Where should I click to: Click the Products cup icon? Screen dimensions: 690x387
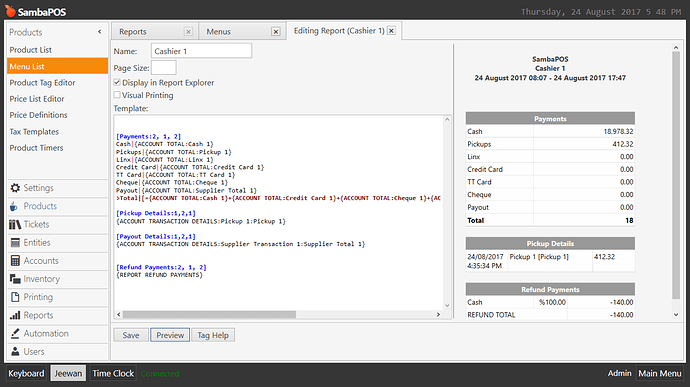pyautogui.click(x=14, y=206)
